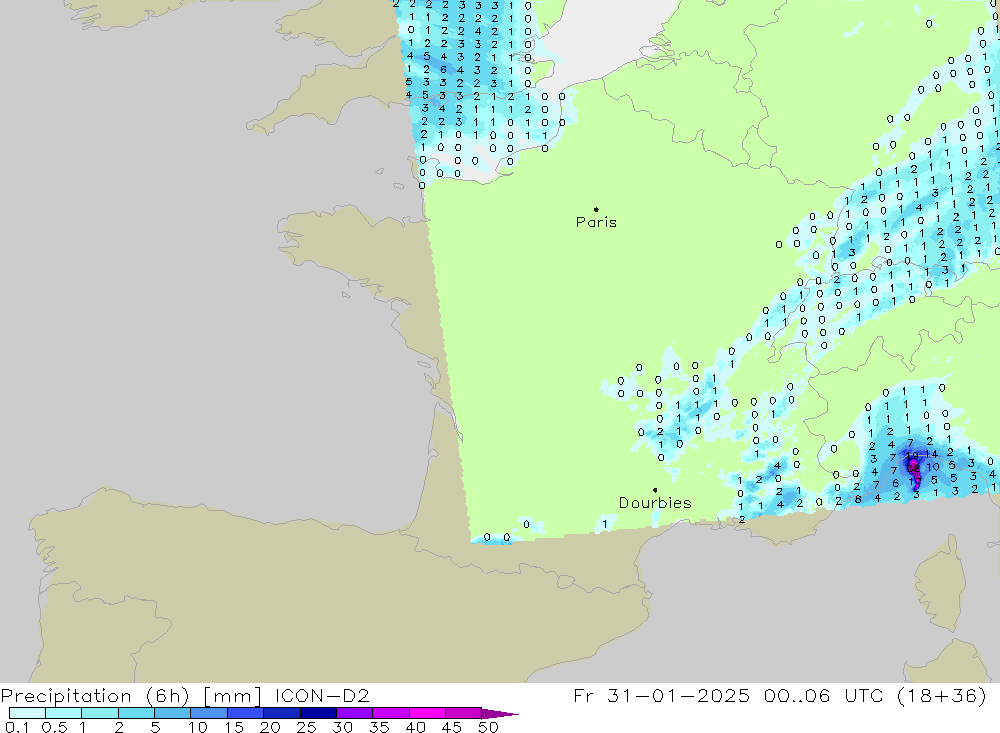Click the Corsica island on the map
The image size is (1000, 733).
point(940,584)
